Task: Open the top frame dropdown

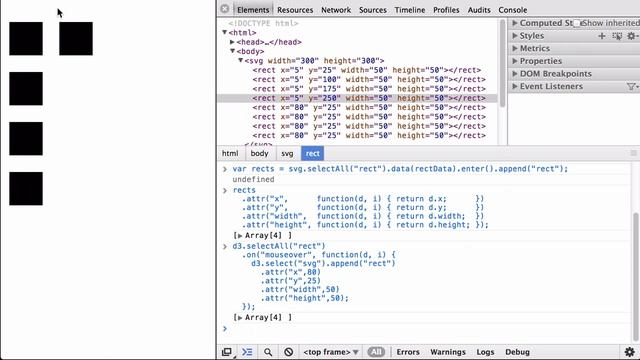Action: [x=331, y=352]
